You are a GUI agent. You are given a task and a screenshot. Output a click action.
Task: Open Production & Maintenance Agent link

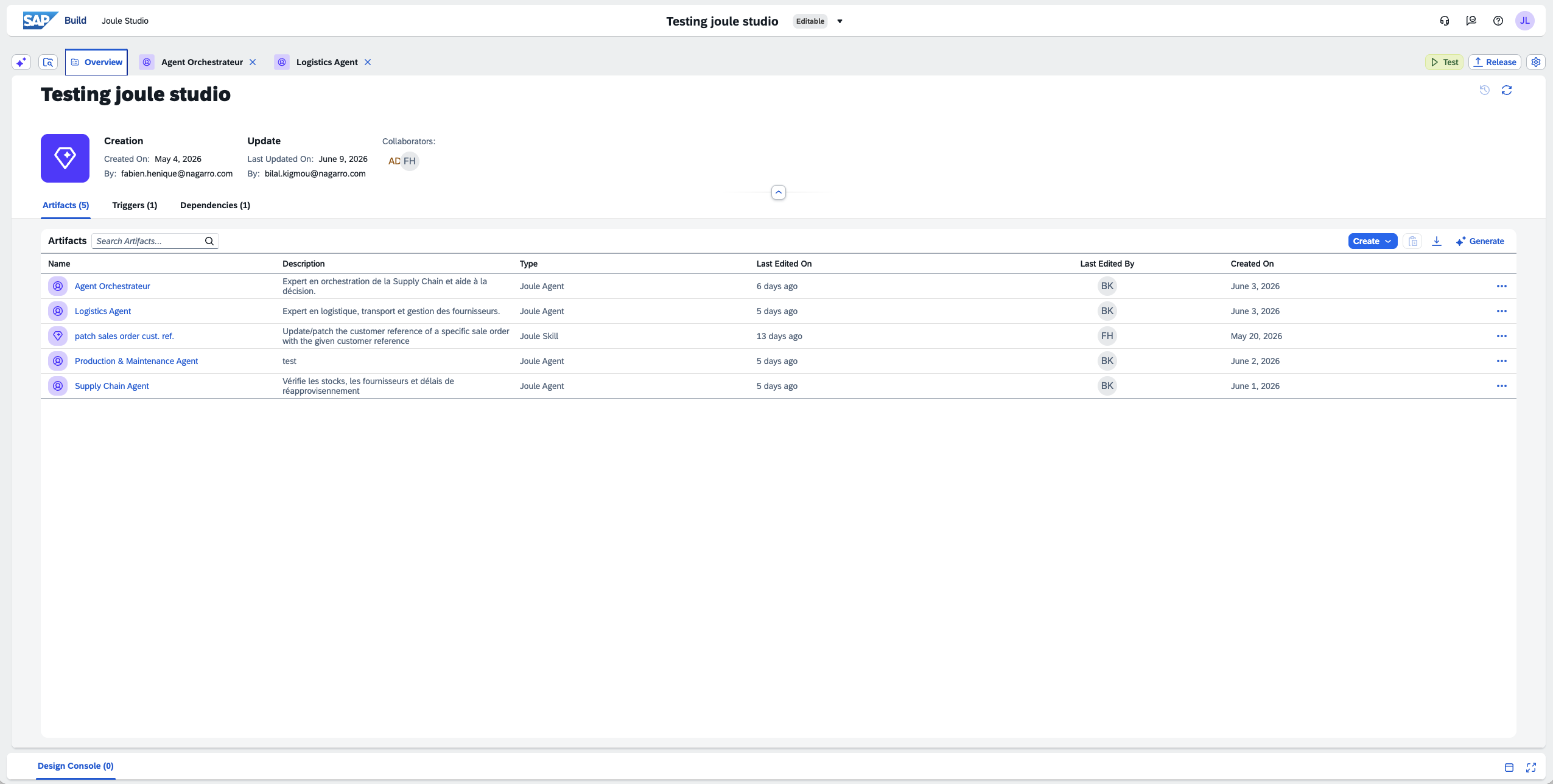pos(136,361)
